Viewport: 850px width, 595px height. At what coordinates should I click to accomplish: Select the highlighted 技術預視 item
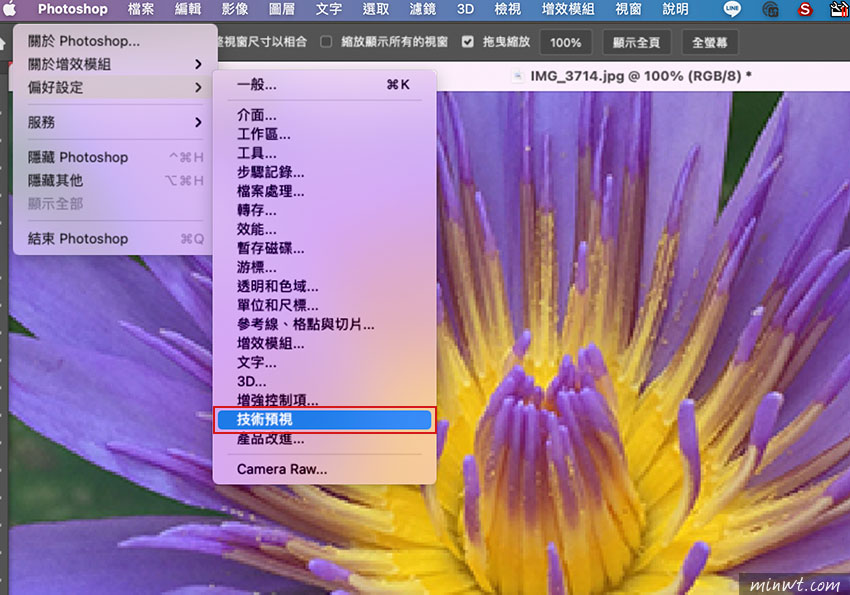[x=324, y=419]
